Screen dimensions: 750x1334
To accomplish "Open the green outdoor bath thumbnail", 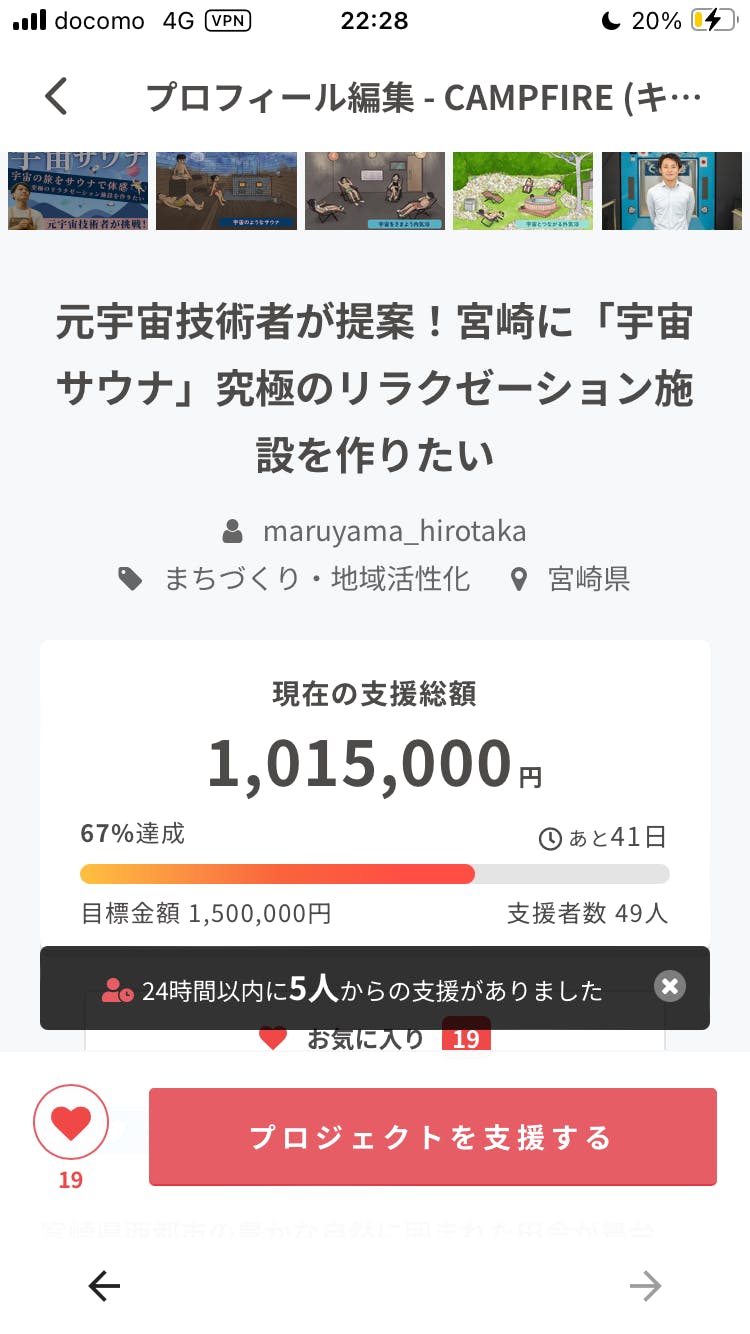I will tap(523, 191).
